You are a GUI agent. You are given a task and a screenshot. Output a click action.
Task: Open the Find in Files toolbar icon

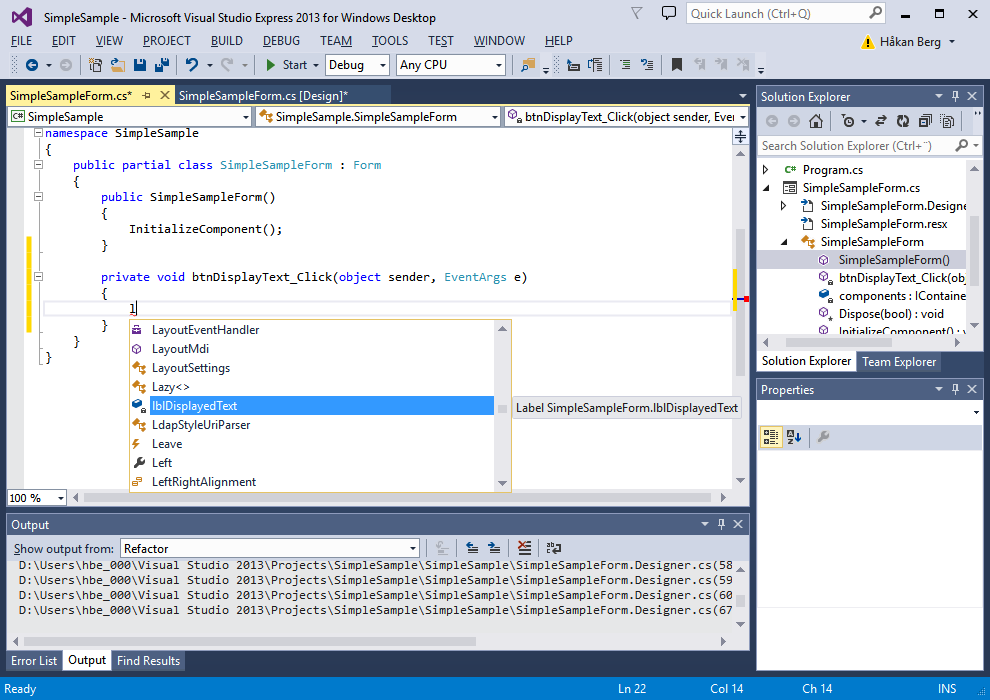click(528, 65)
